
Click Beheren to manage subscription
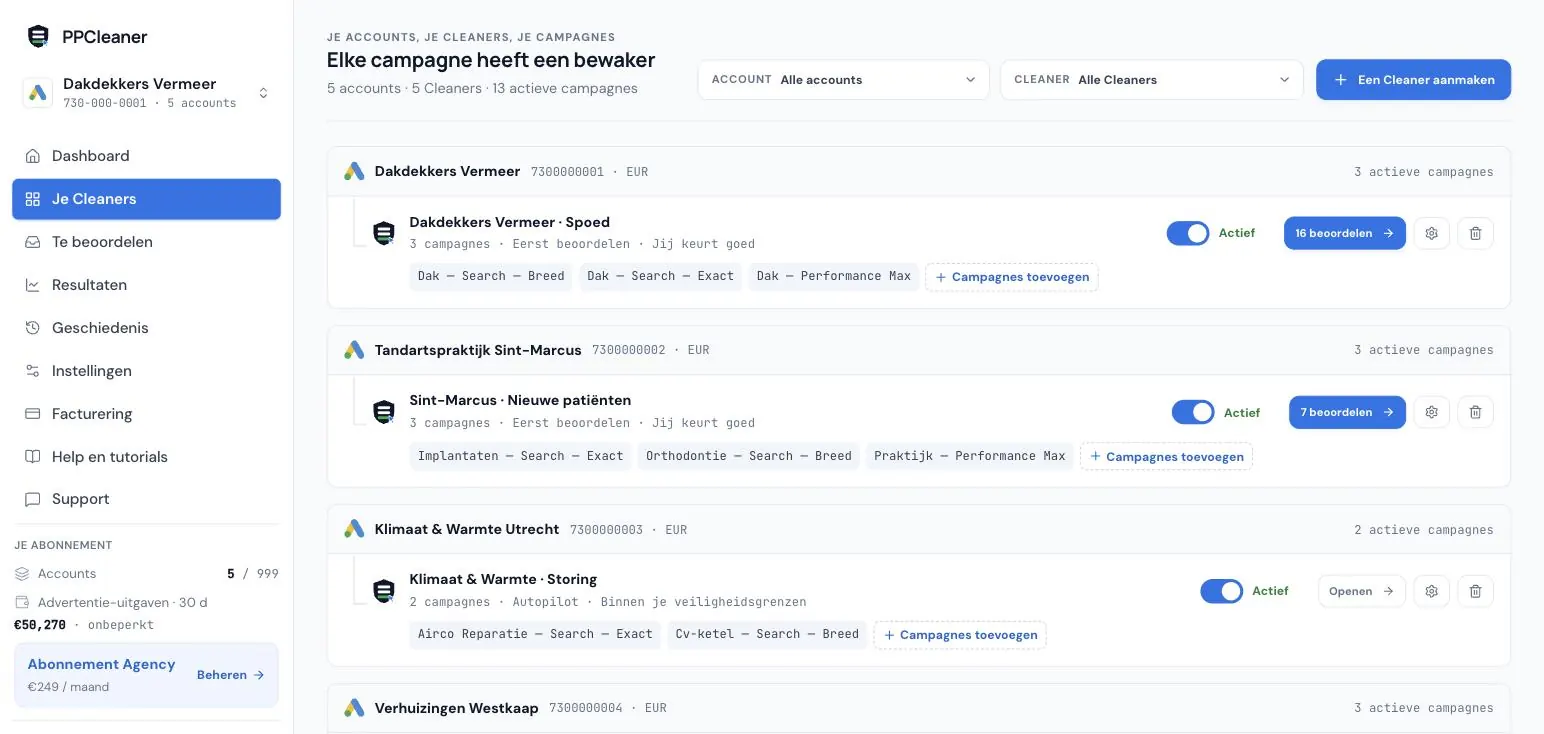tap(230, 675)
